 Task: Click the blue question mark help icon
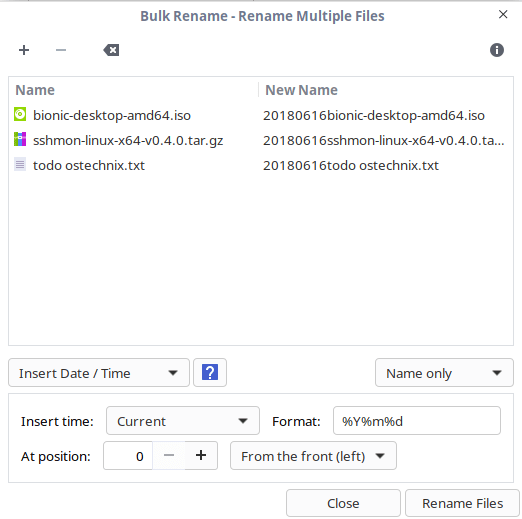click(x=210, y=372)
